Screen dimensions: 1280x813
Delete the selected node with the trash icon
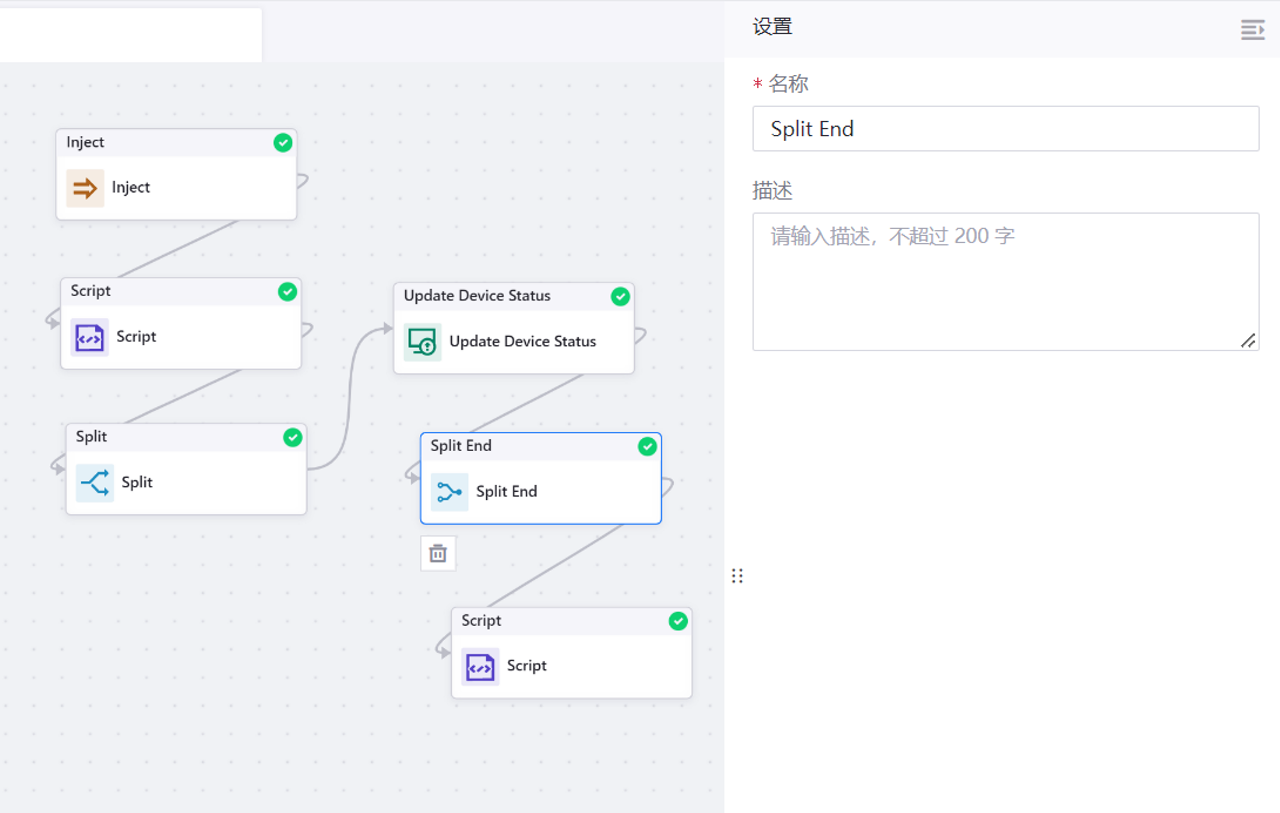coord(438,553)
